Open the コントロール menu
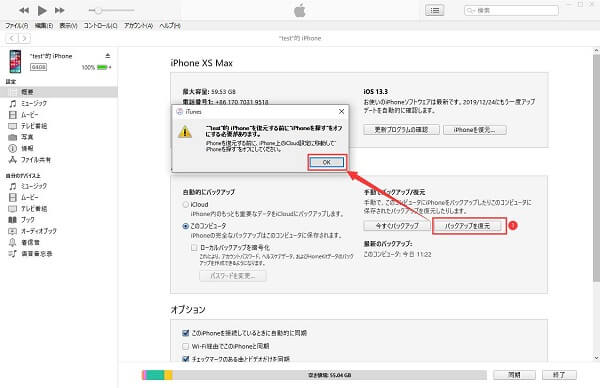600x388 pixels. [100, 26]
